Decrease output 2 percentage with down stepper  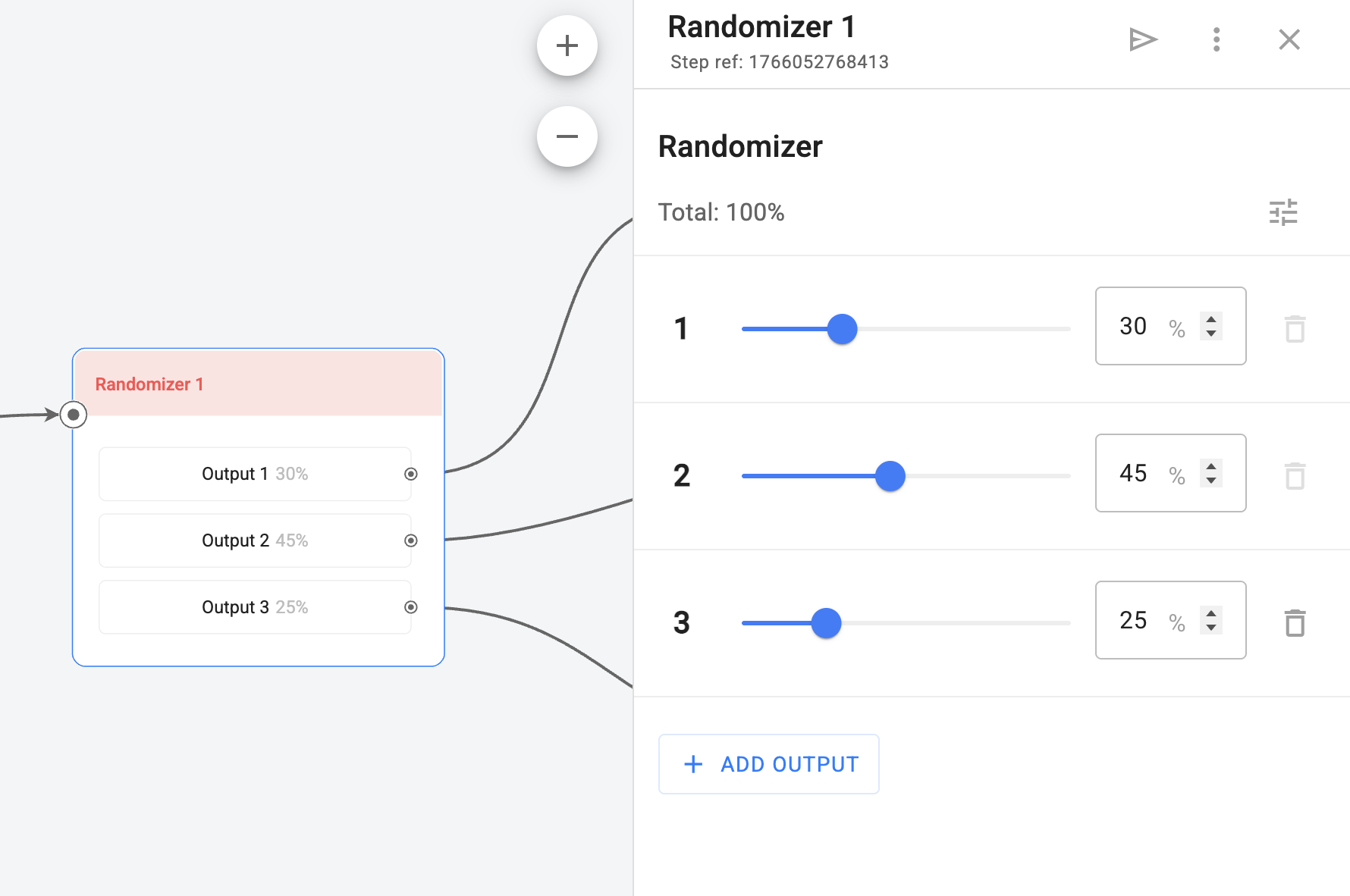coord(1211,481)
